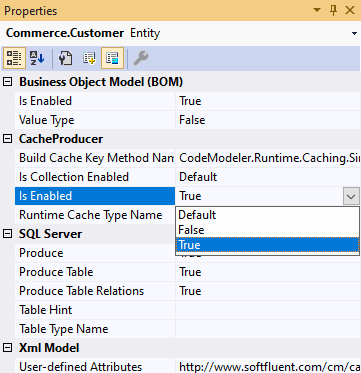The image size is (361, 373).
Task: Click the Is Collection Enabled Default value
Action: click(268, 177)
